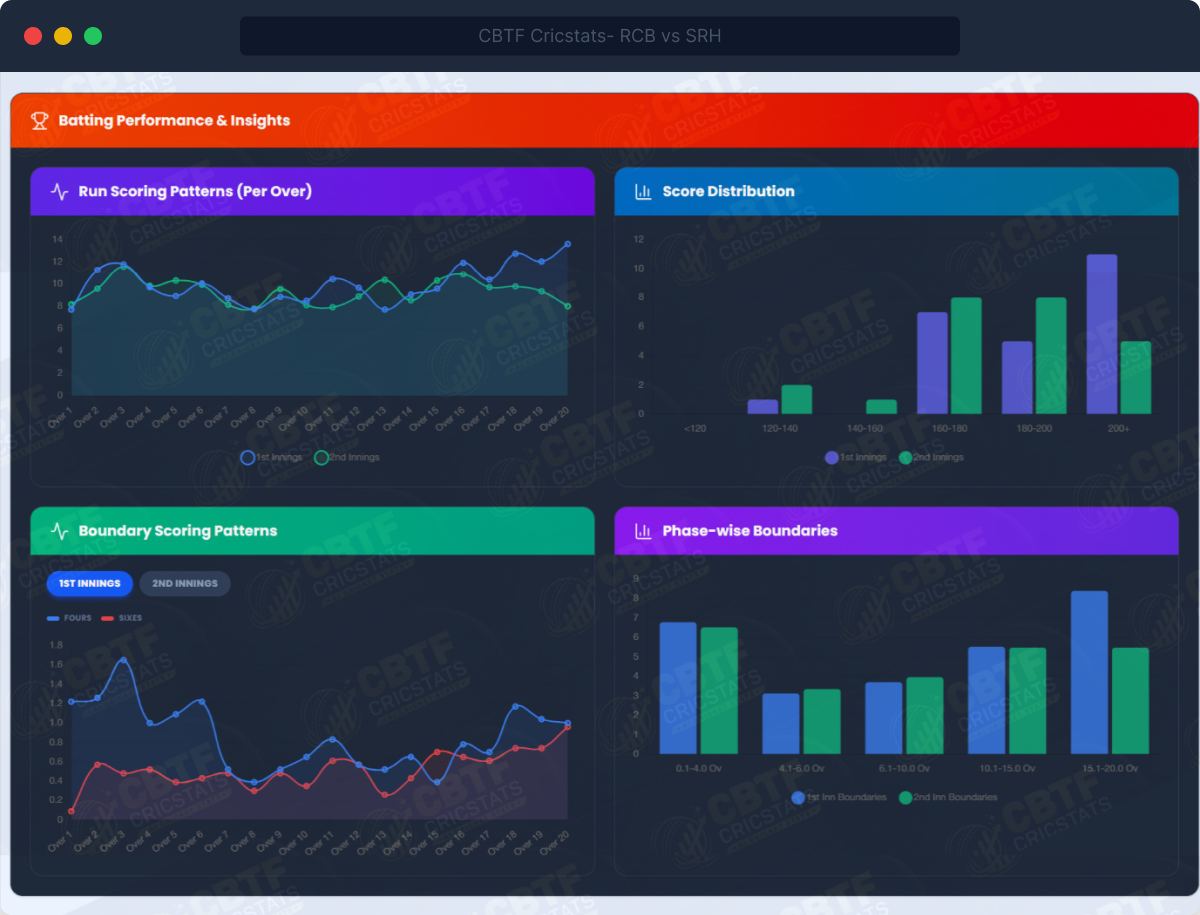Click the FOURS legend color swatch

[53, 619]
